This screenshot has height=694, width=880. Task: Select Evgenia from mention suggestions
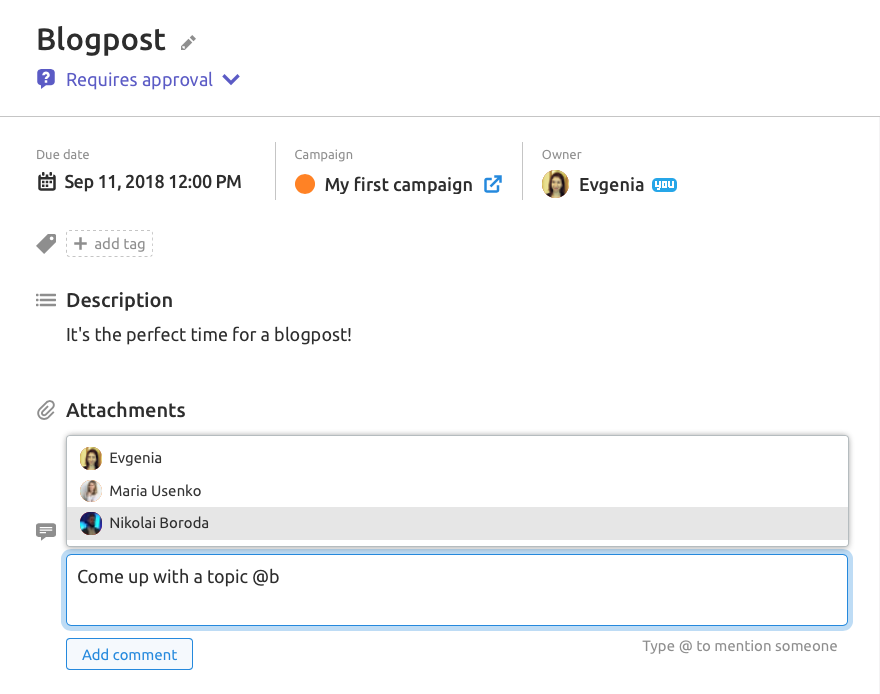(457, 458)
